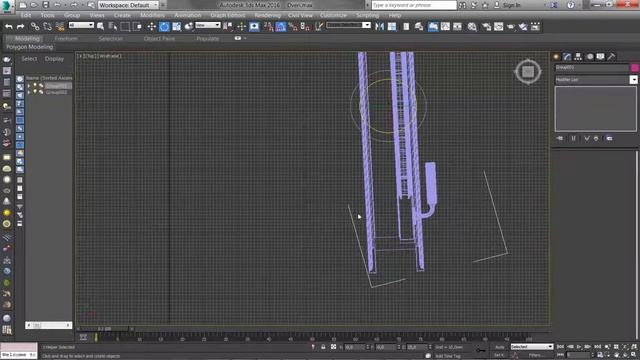Open the Customize menu
This screenshot has width=640, height=360.
pyautogui.click(x=333, y=15)
